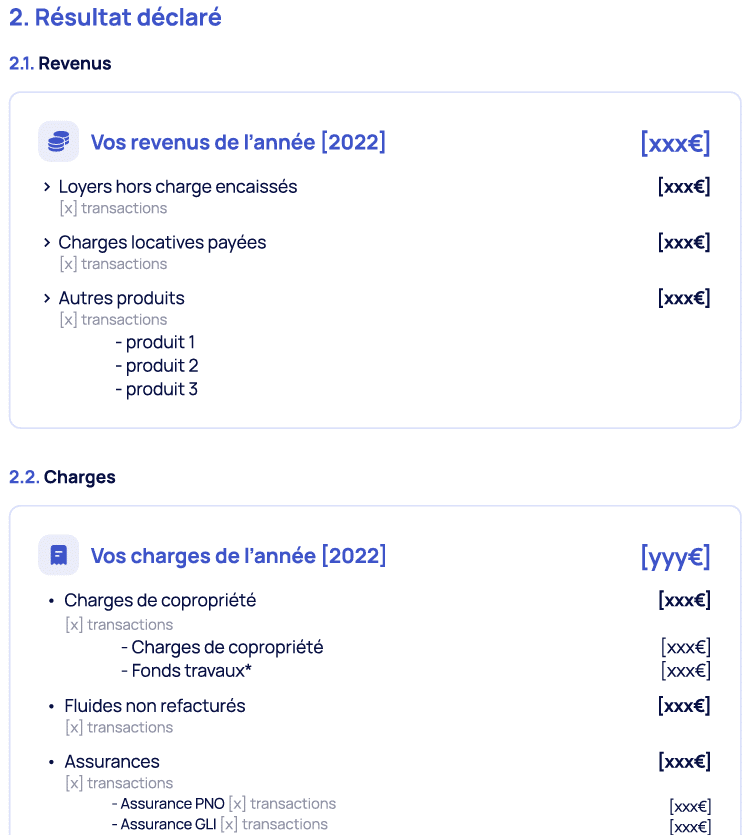Screen dimensions: 747x835
Task: Click Fonds travaux* sub-item
Action: click(x=186, y=671)
